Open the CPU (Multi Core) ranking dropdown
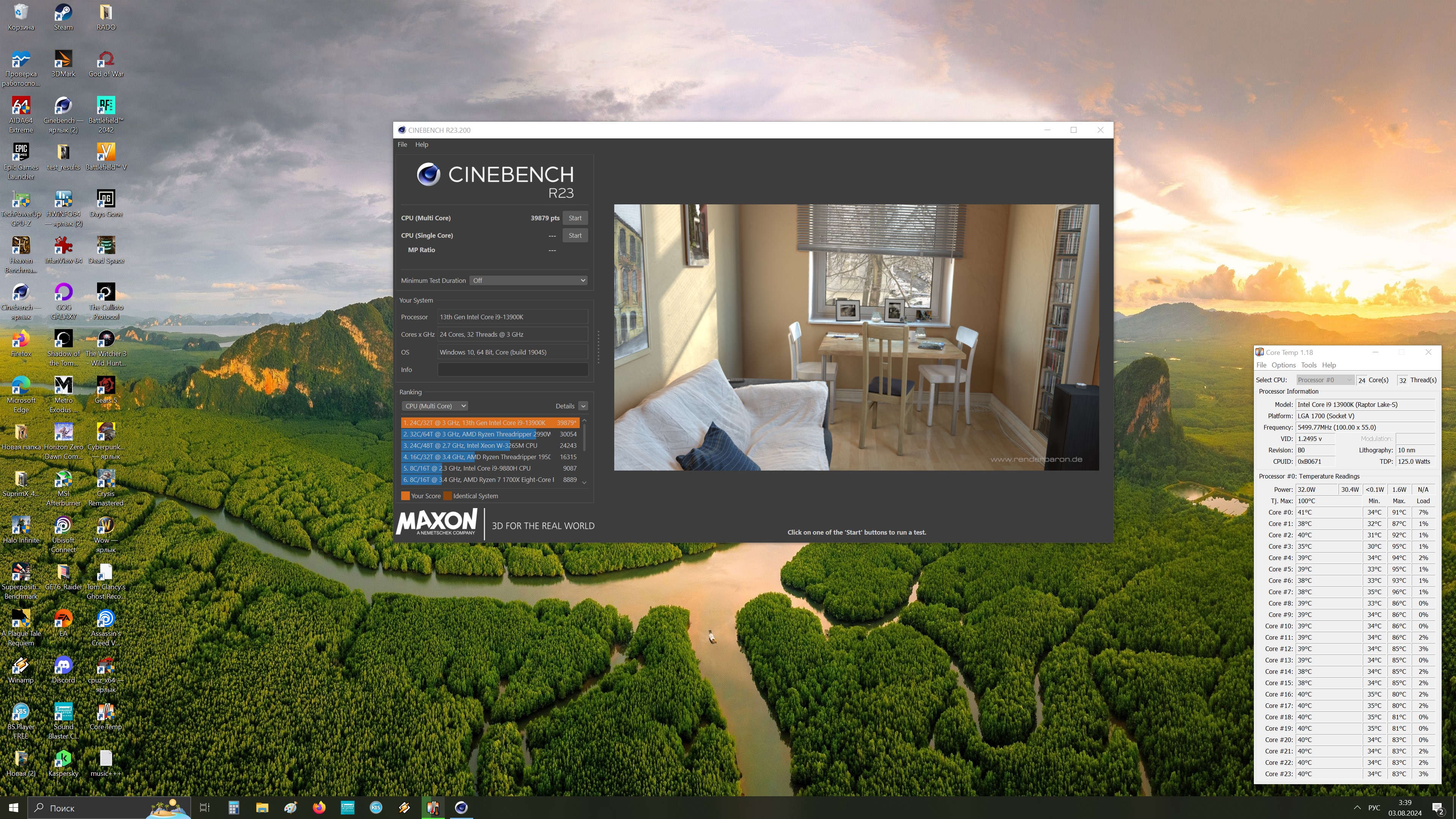 [435, 406]
